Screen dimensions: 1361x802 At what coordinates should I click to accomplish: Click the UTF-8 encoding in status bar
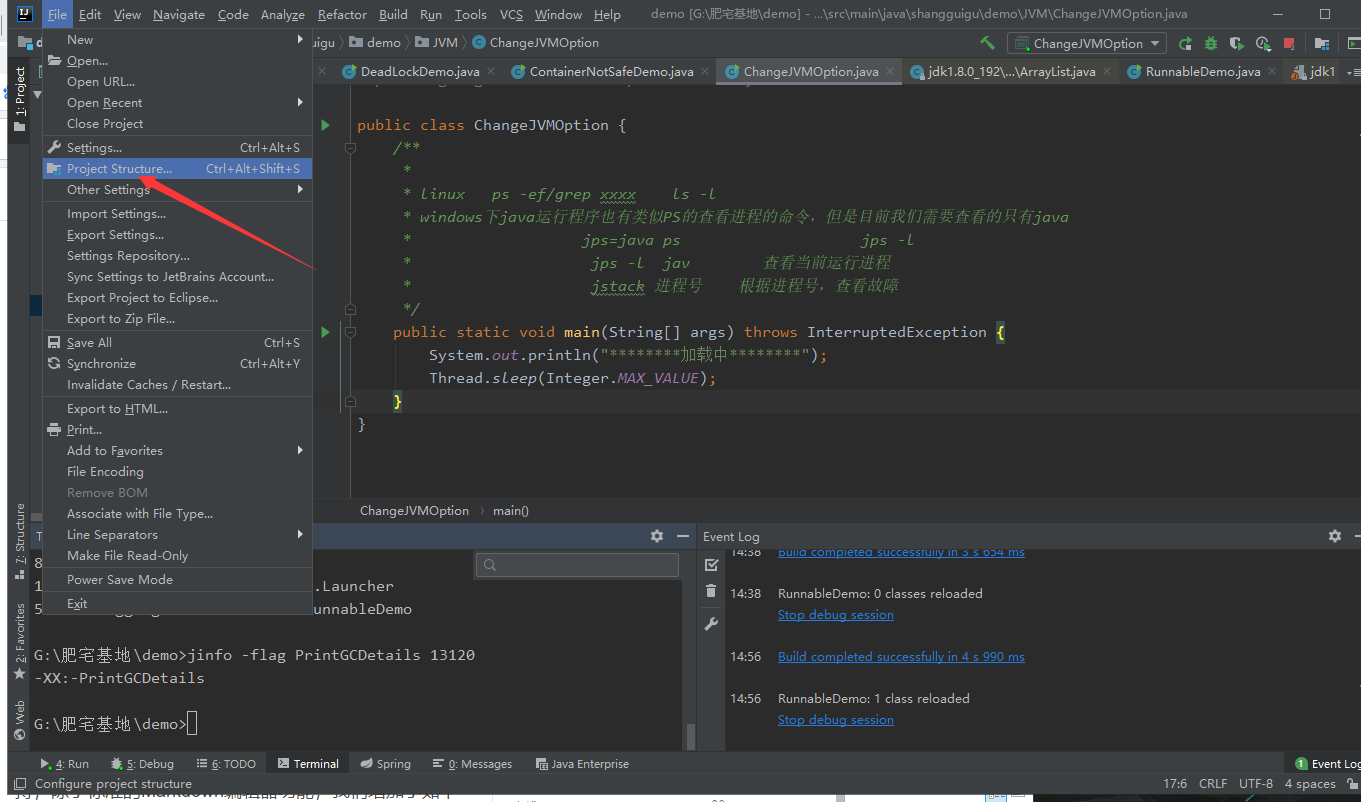tap(1256, 784)
